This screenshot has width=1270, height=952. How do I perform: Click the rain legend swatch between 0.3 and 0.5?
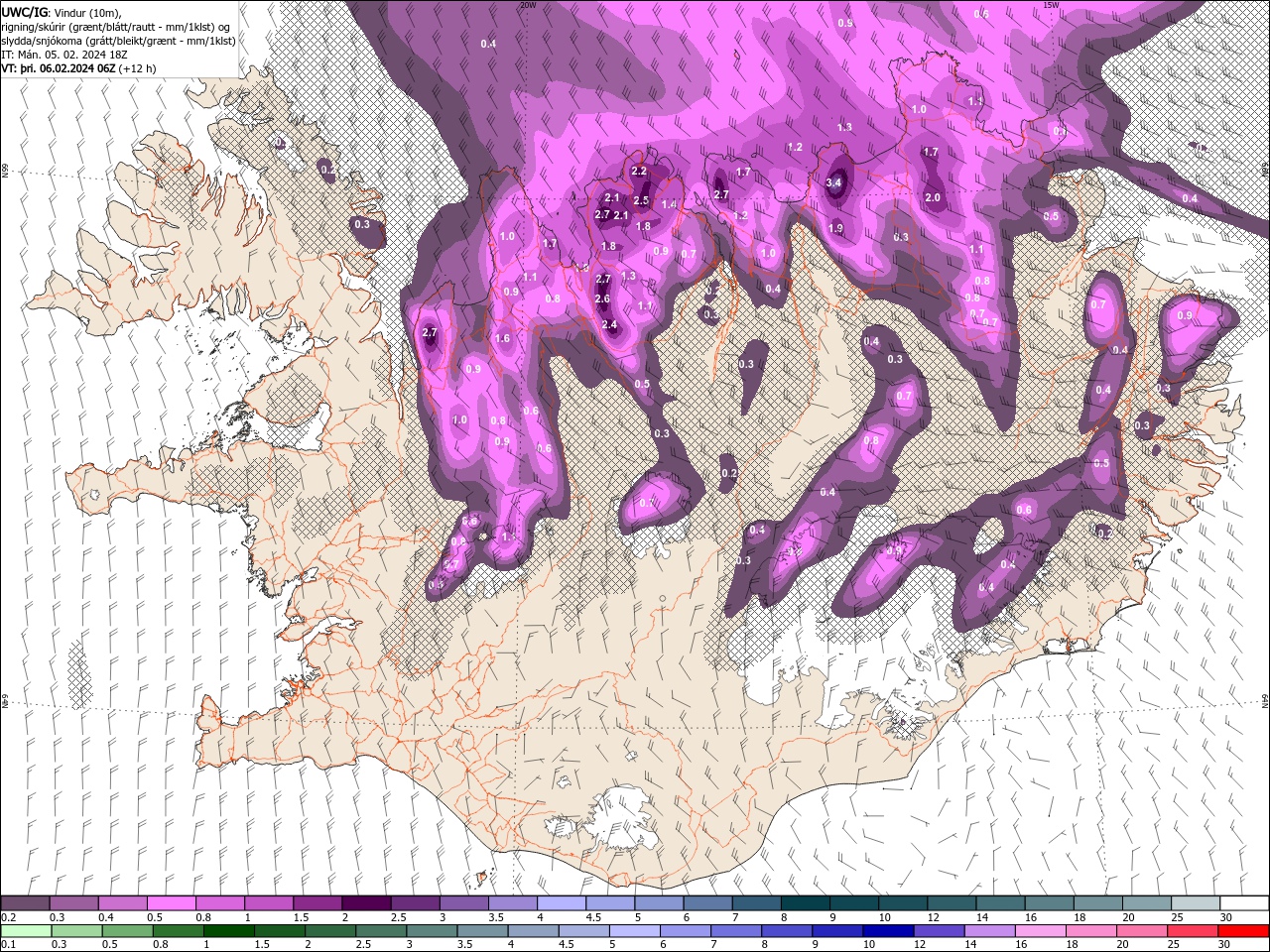pyautogui.click(x=76, y=931)
